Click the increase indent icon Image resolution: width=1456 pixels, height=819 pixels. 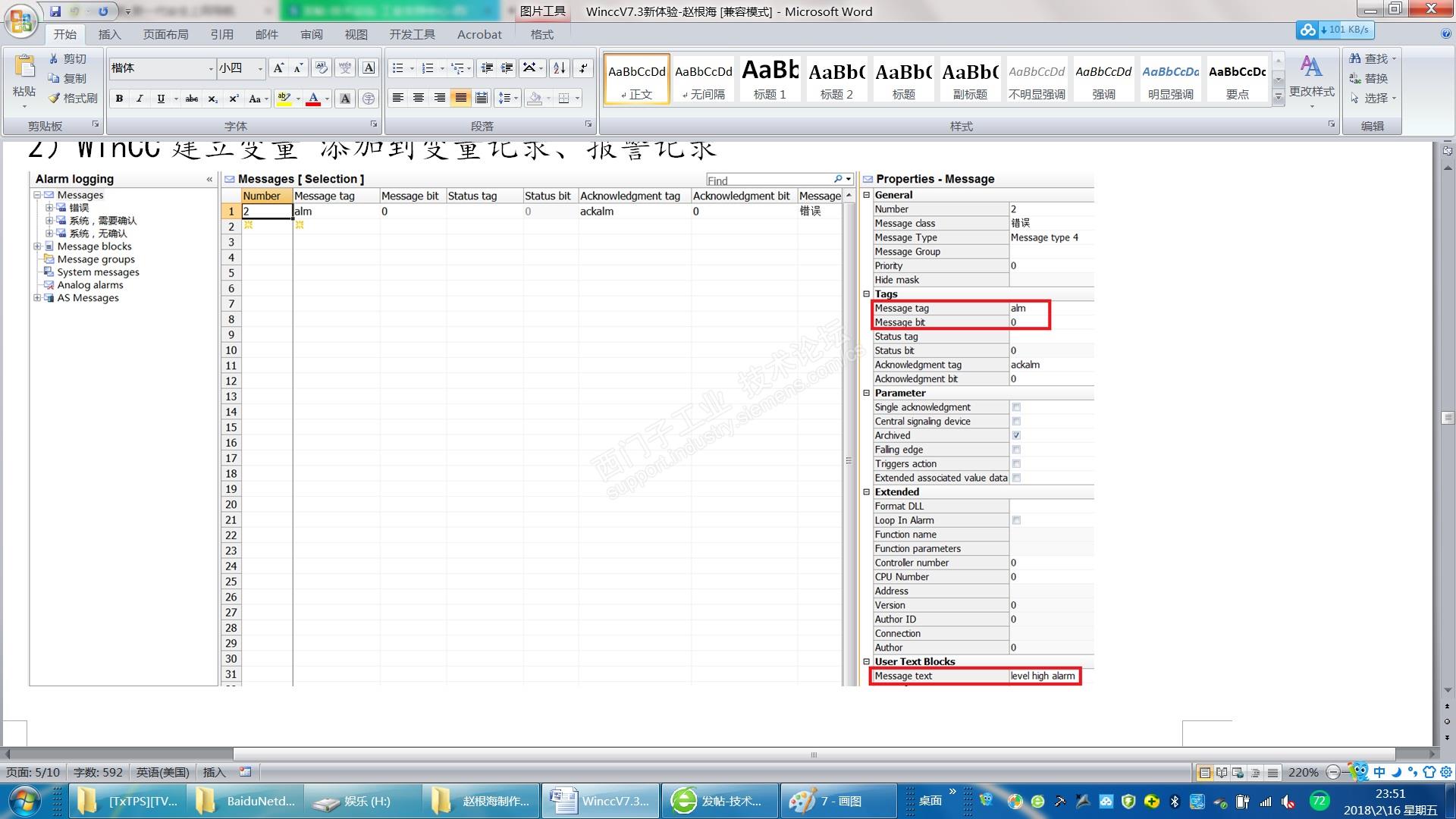click(507, 68)
